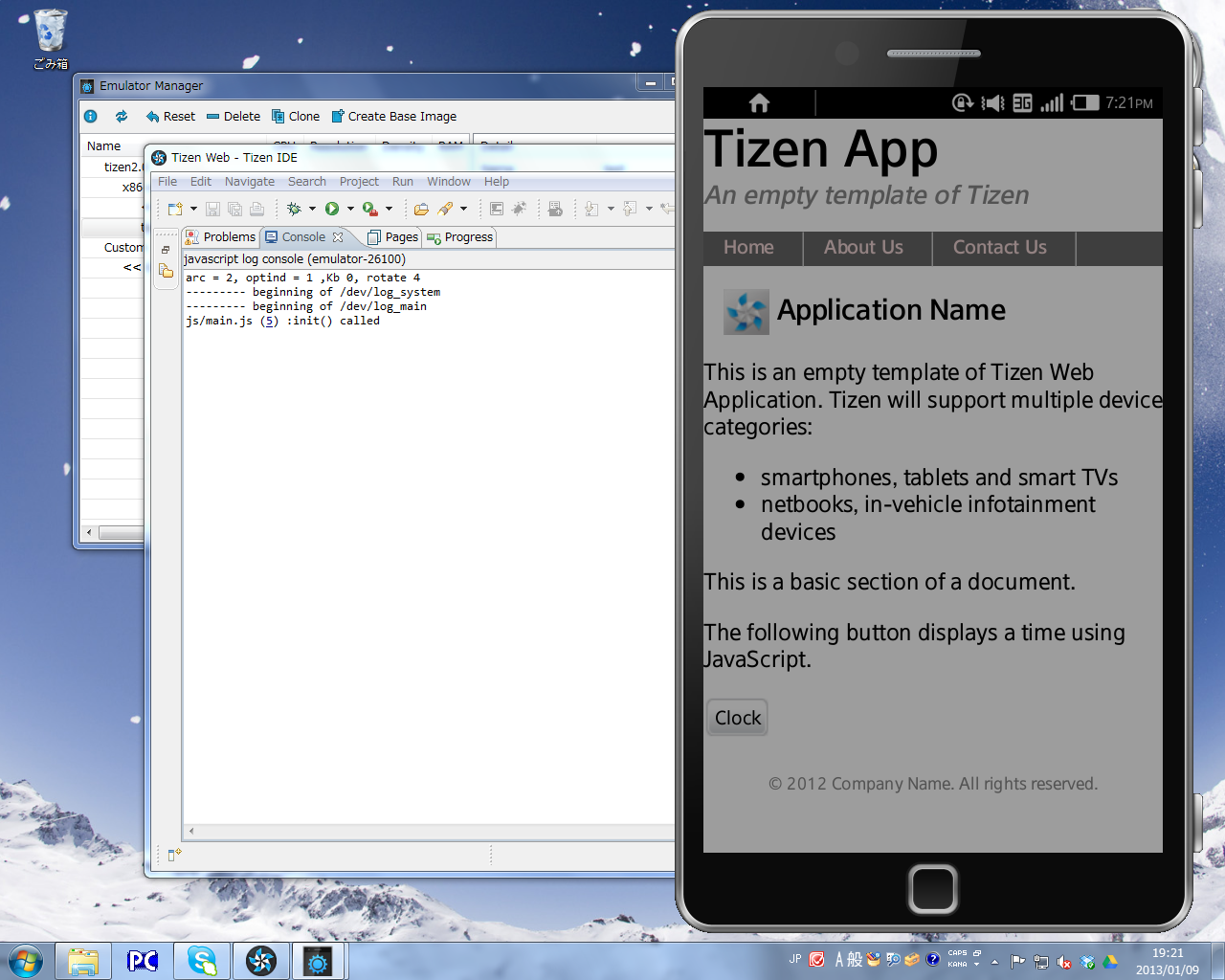Click the Windows Start button
The height and width of the screenshot is (980, 1225).
point(25,961)
